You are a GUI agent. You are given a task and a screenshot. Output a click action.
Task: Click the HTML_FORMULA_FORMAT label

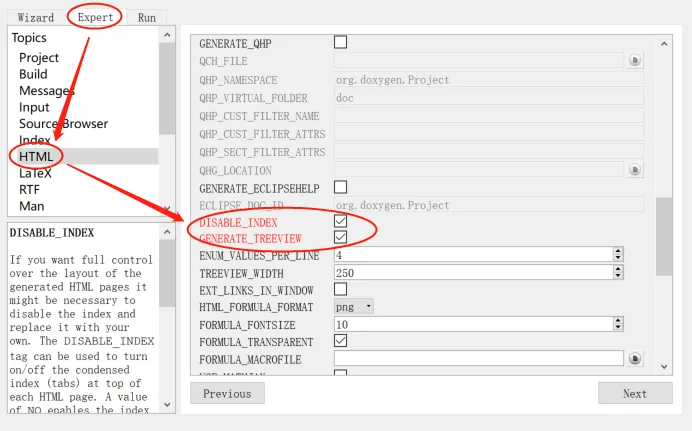256,307
